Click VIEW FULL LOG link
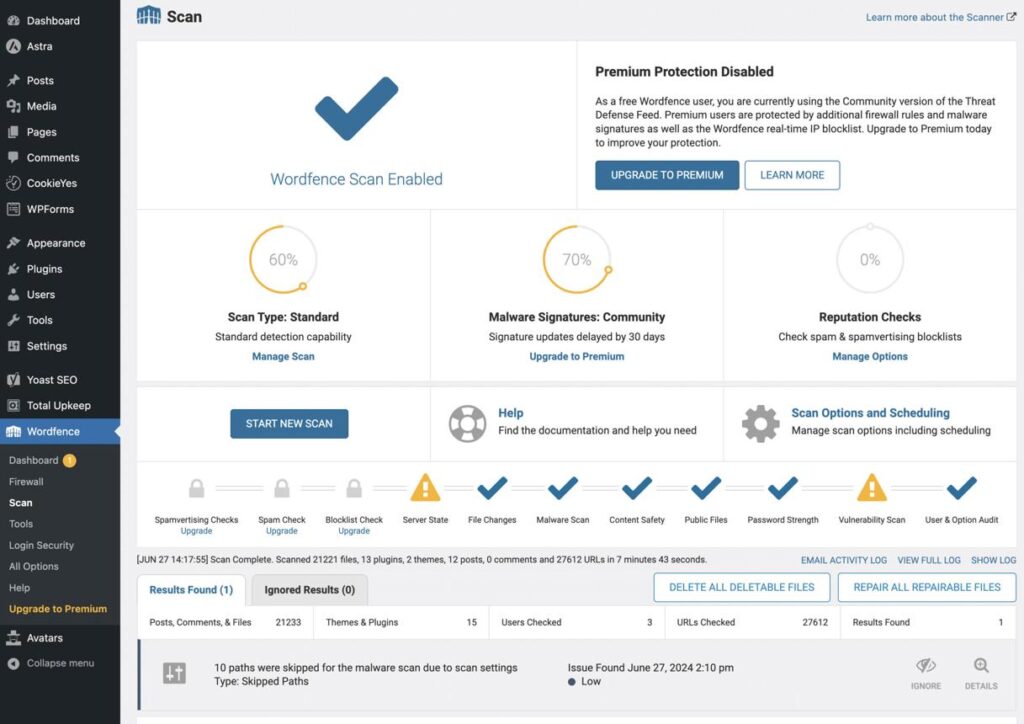 [x=929, y=559]
